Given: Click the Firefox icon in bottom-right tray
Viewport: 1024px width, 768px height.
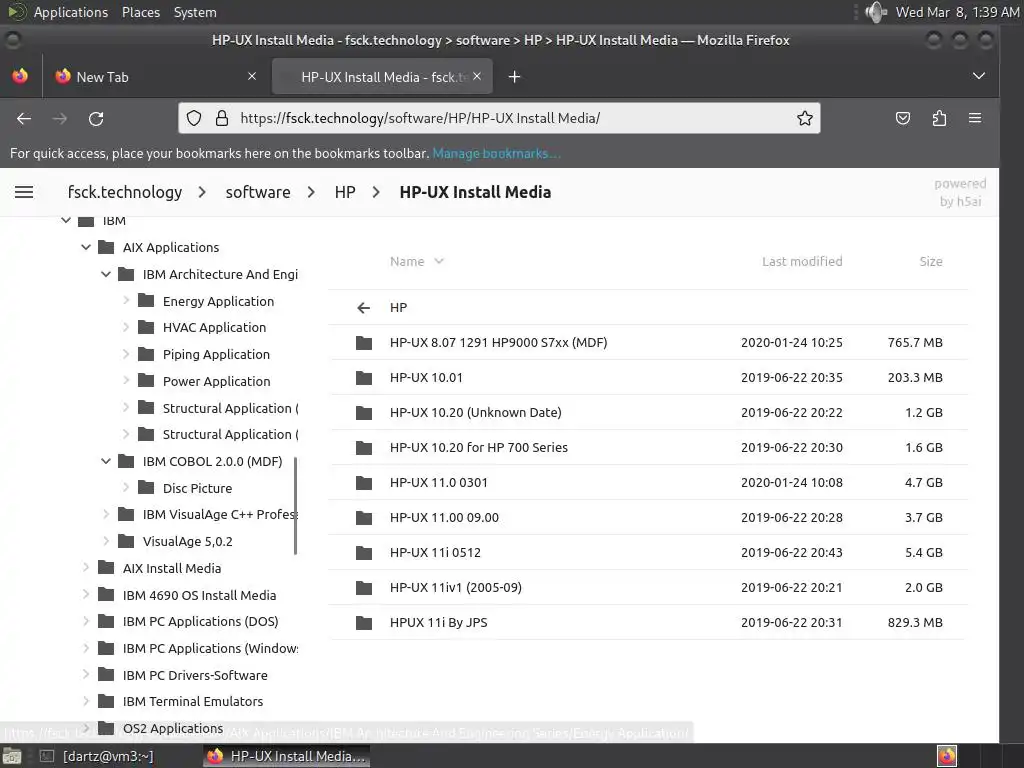Looking at the screenshot, I should click(947, 756).
